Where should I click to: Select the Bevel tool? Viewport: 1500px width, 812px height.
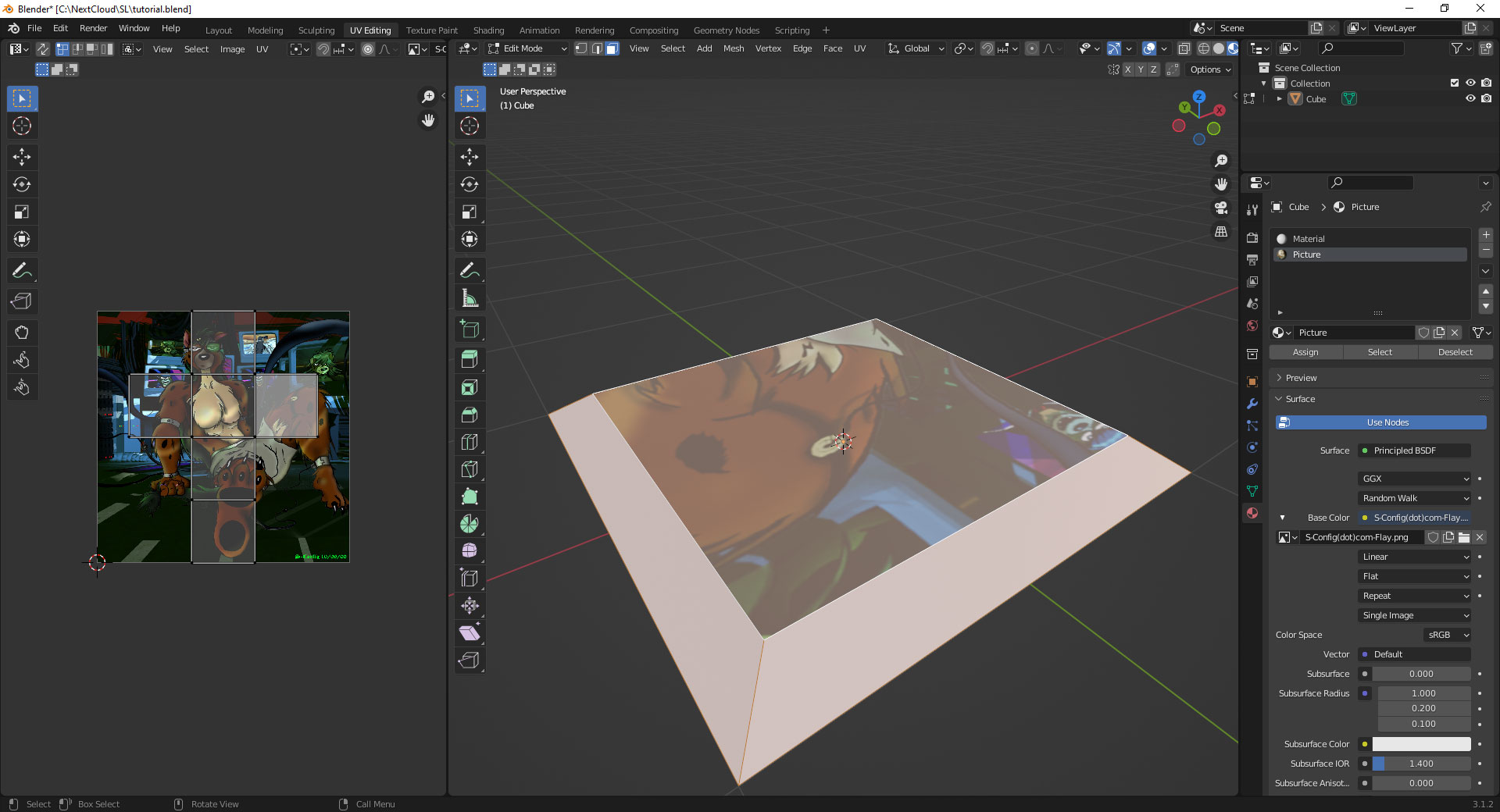[470, 415]
